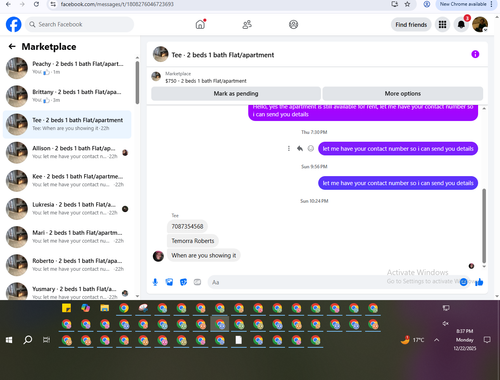
Task: Open File Explorer from the taskbar
Action: (x=105, y=308)
